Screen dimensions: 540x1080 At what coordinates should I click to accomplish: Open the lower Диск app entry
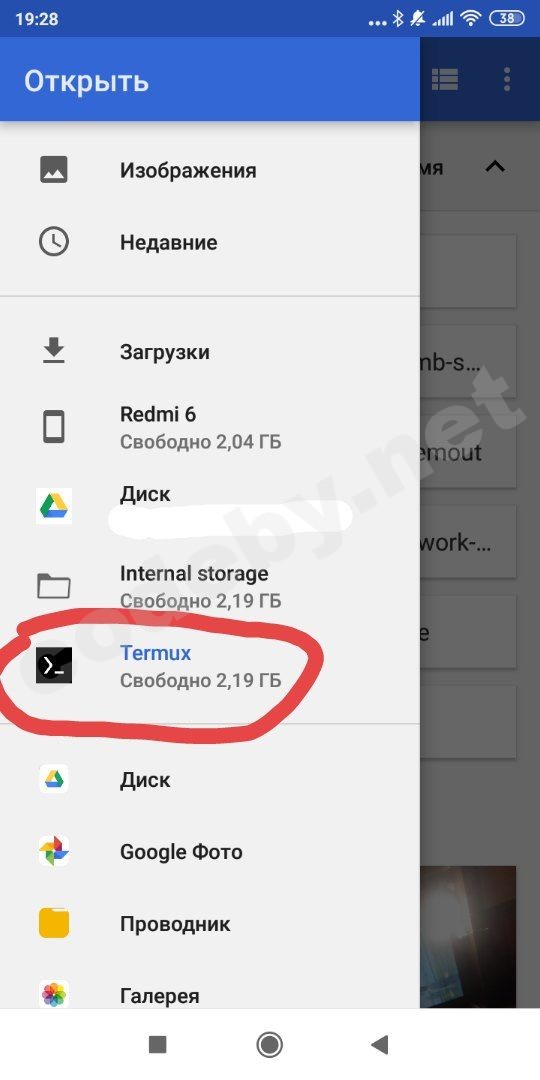click(209, 780)
